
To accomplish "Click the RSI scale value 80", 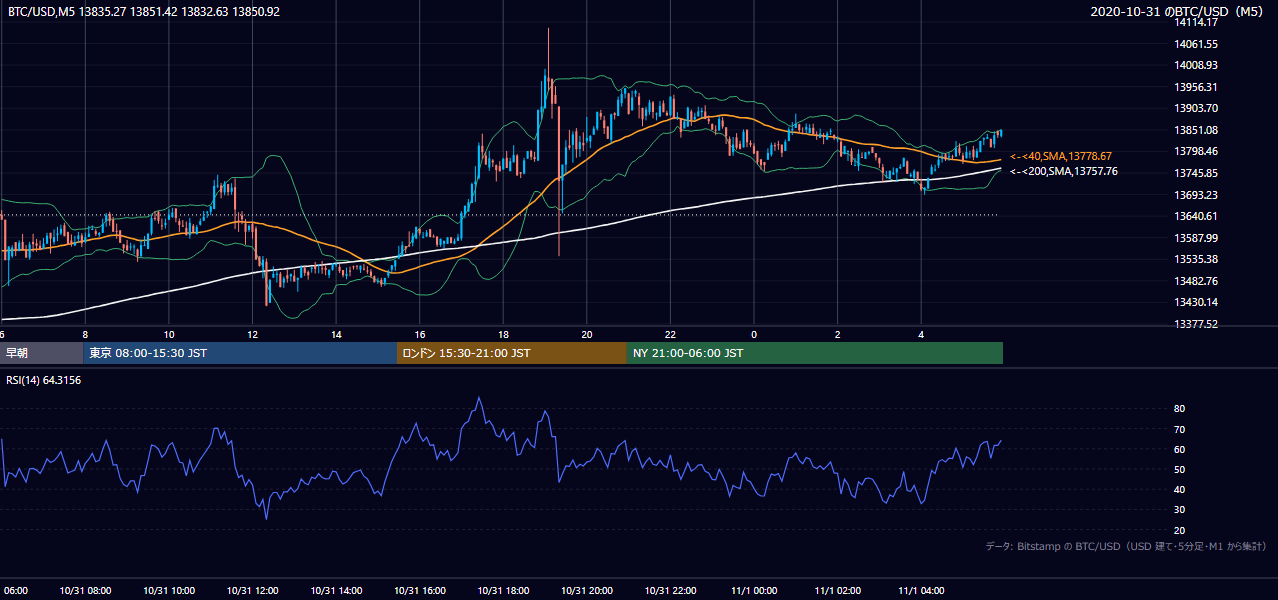I will pyautogui.click(x=1179, y=409).
